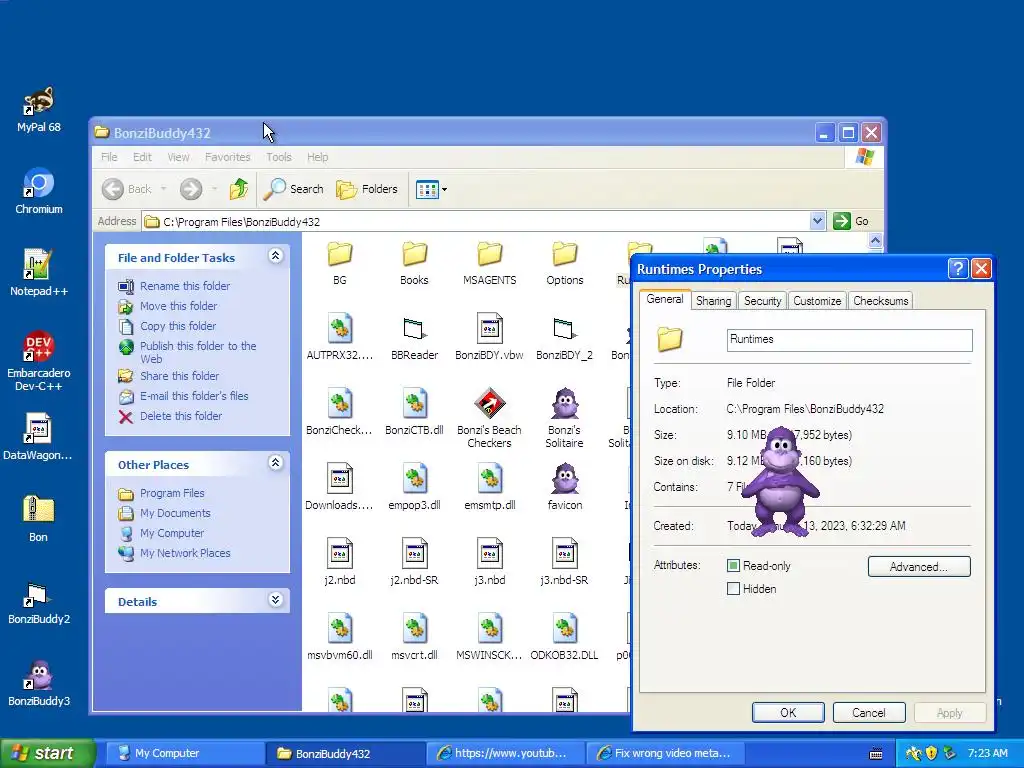Image resolution: width=1024 pixels, height=768 pixels.
Task: Switch to the Customize tab
Action: click(816, 300)
